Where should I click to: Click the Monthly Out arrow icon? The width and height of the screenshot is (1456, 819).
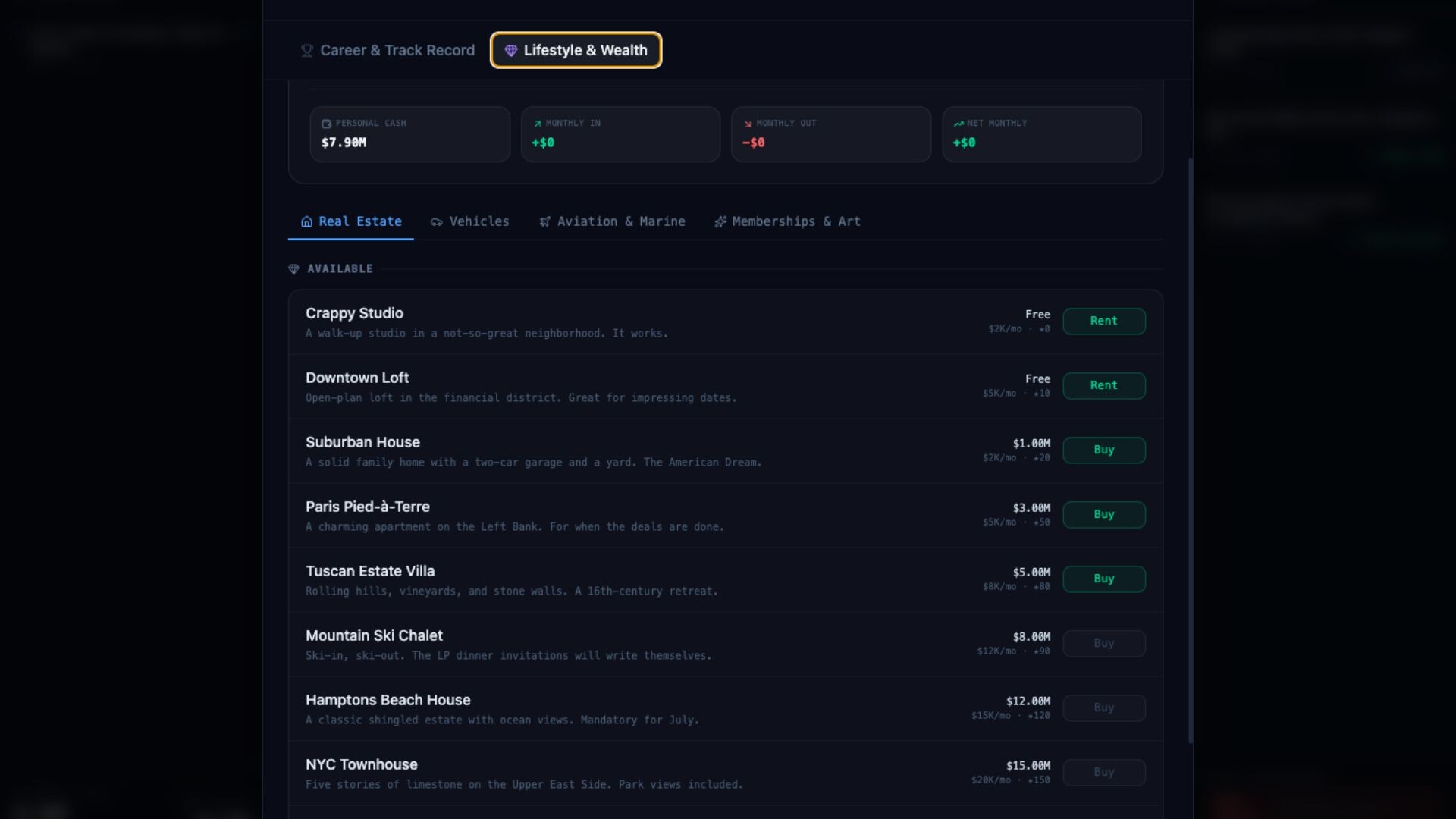pos(748,124)
